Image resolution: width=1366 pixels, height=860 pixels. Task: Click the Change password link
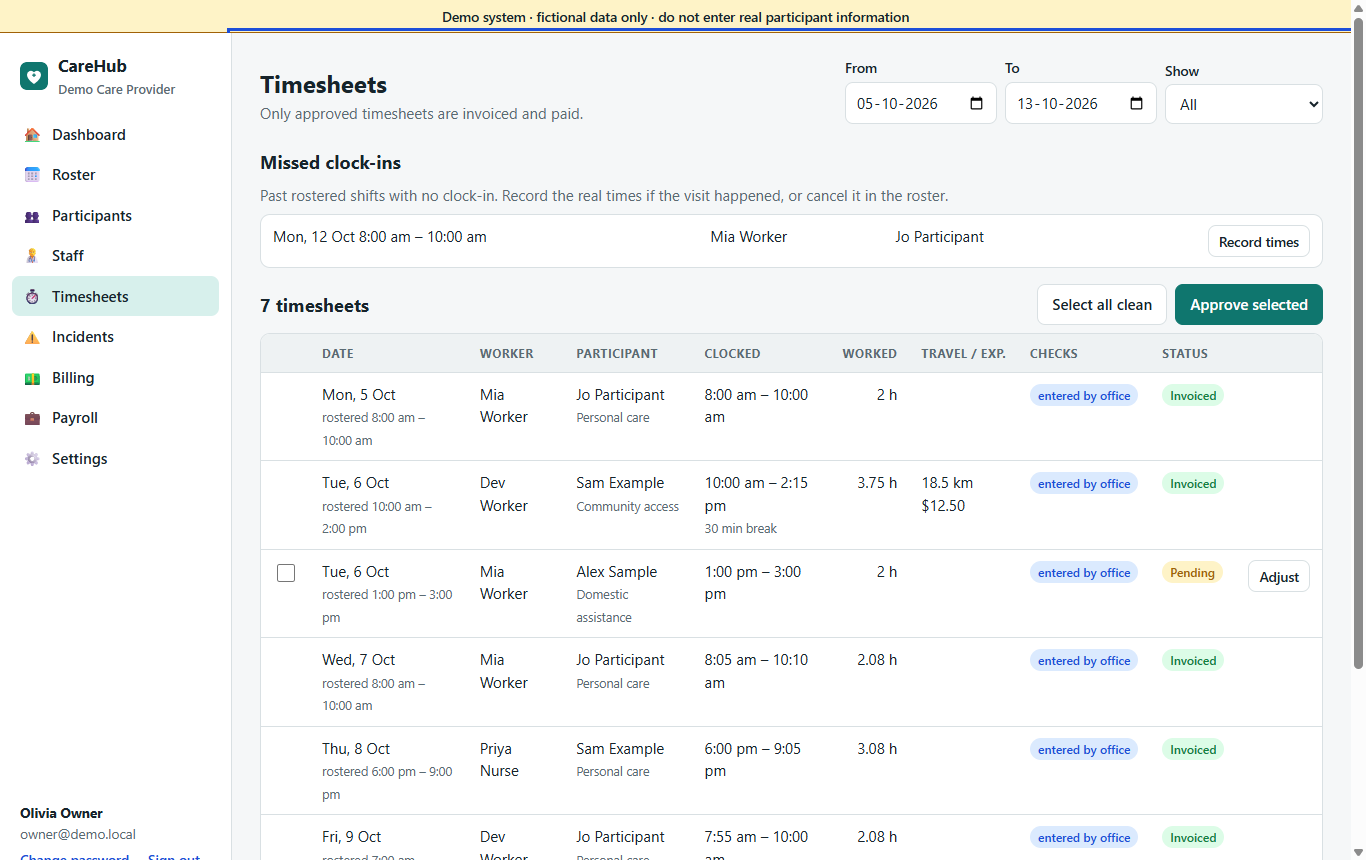(x=75, y=858)
